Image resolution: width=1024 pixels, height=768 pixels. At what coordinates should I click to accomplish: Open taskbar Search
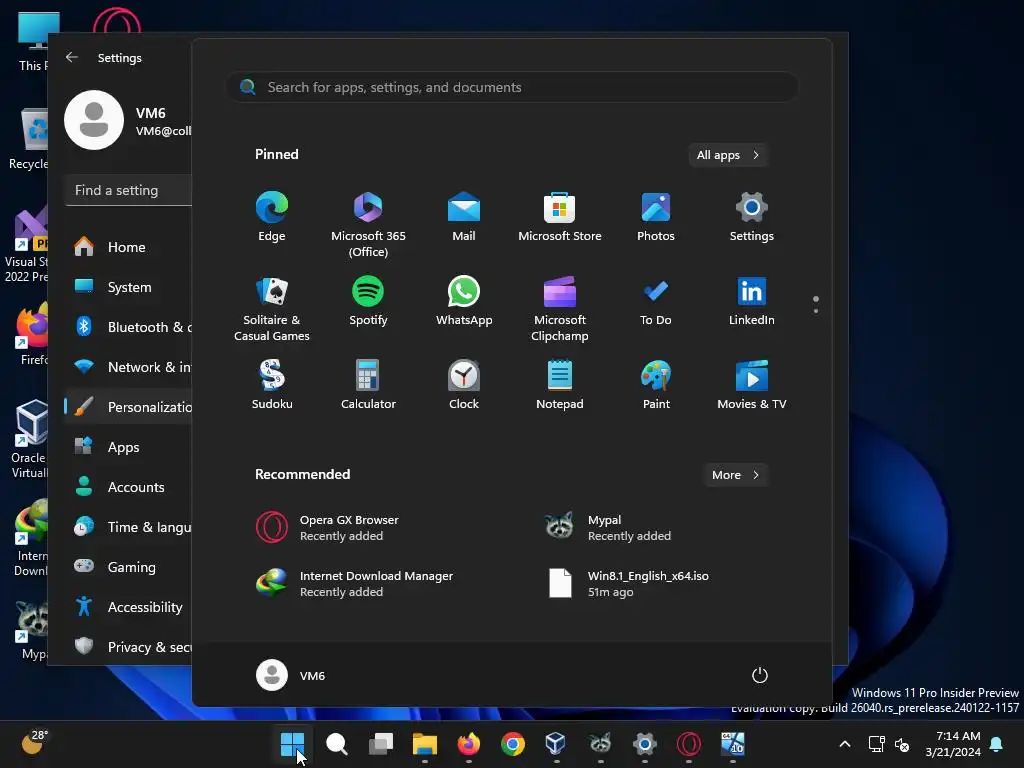pyautogui.click(x=336, y=744)
